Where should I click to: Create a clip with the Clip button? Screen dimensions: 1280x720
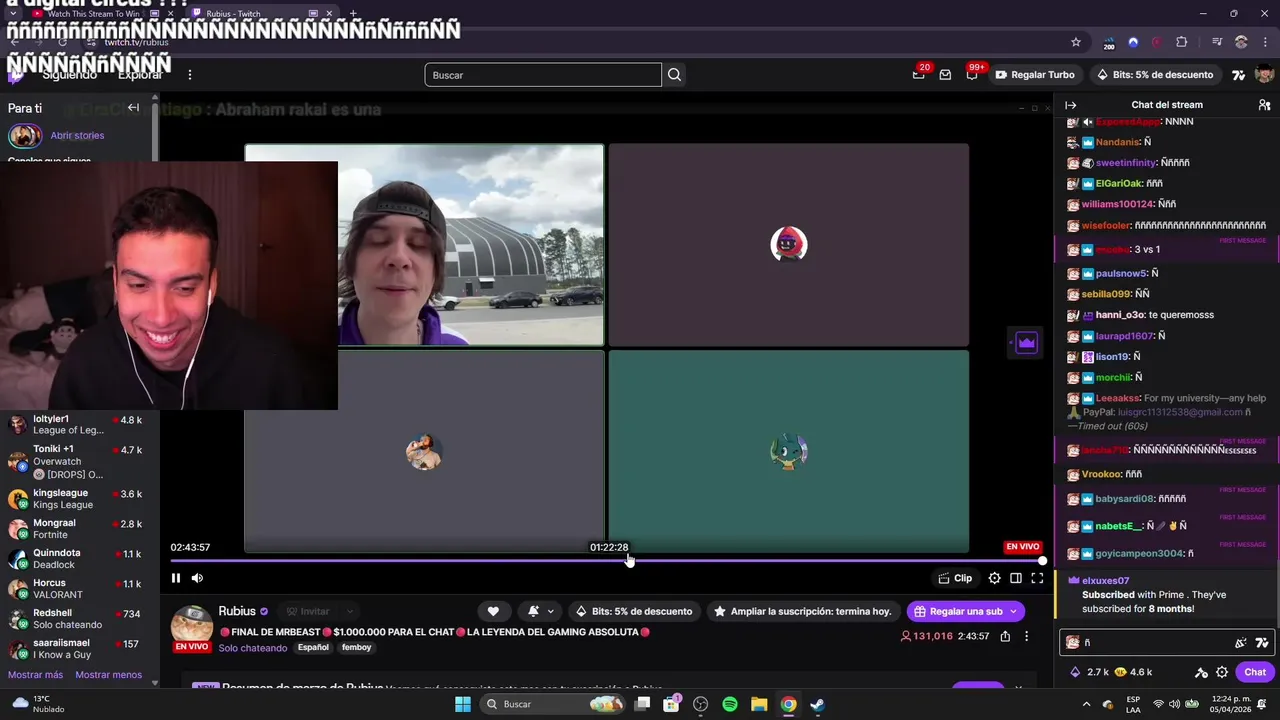[955, 578]
